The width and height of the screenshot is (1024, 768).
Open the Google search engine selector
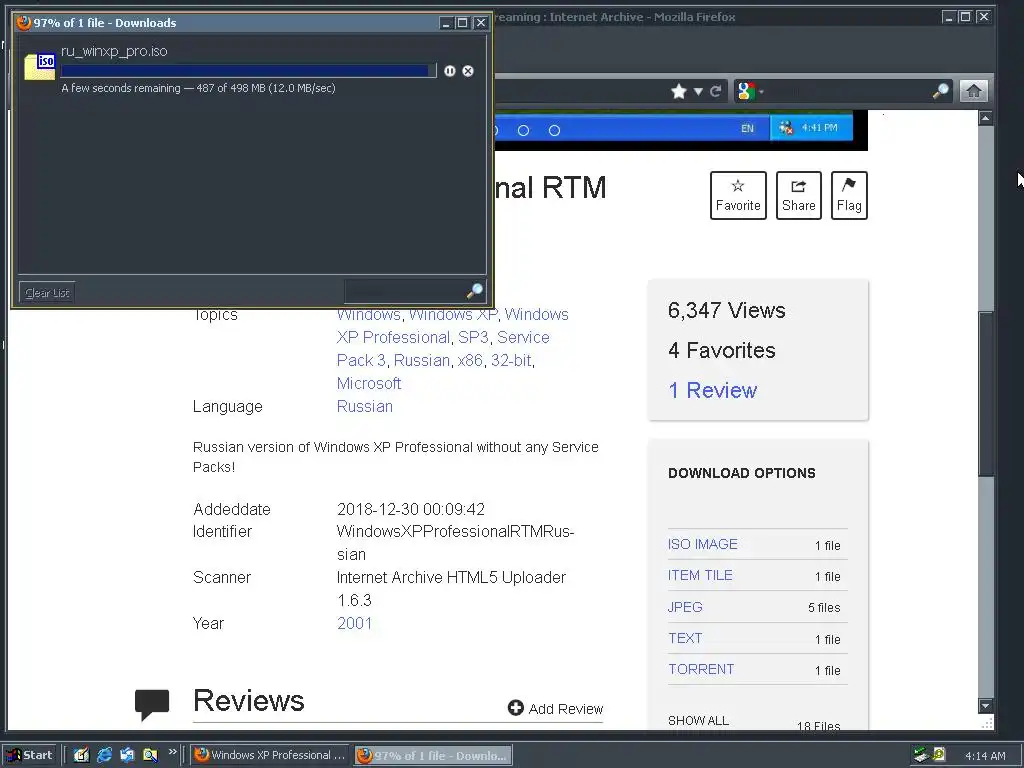750,91
